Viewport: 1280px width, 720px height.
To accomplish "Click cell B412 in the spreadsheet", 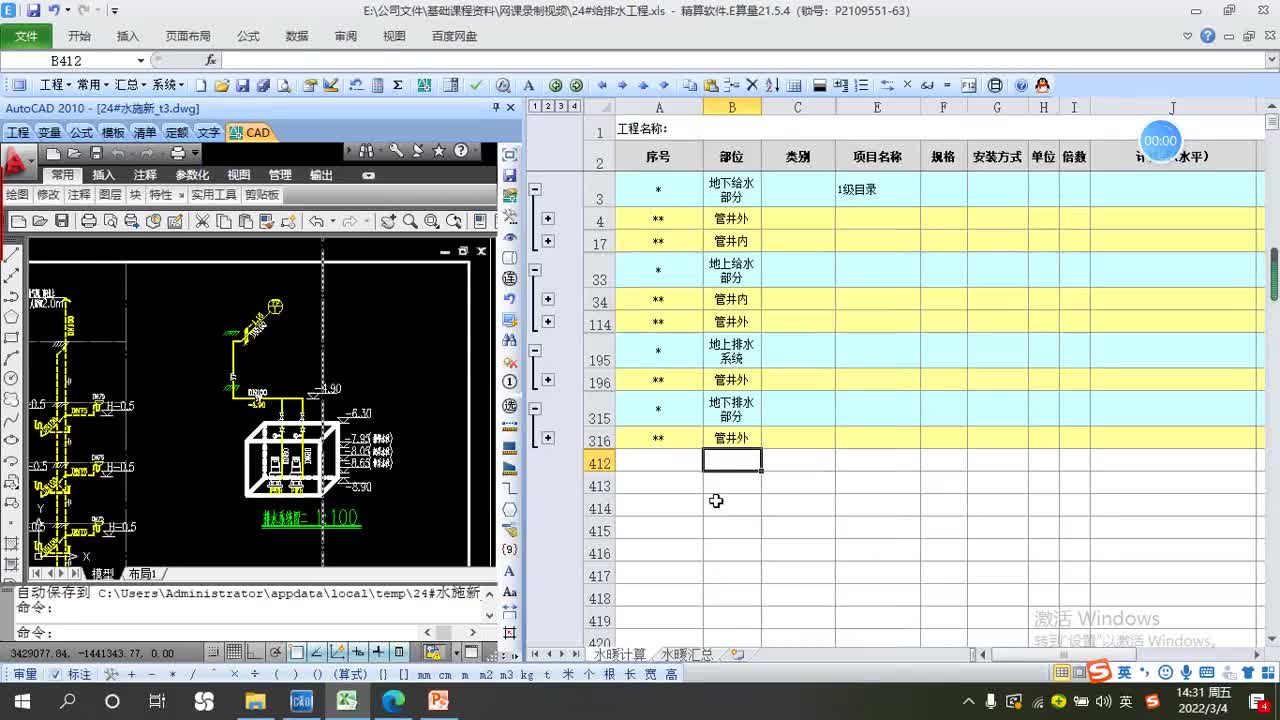I will tap(732, 460).
